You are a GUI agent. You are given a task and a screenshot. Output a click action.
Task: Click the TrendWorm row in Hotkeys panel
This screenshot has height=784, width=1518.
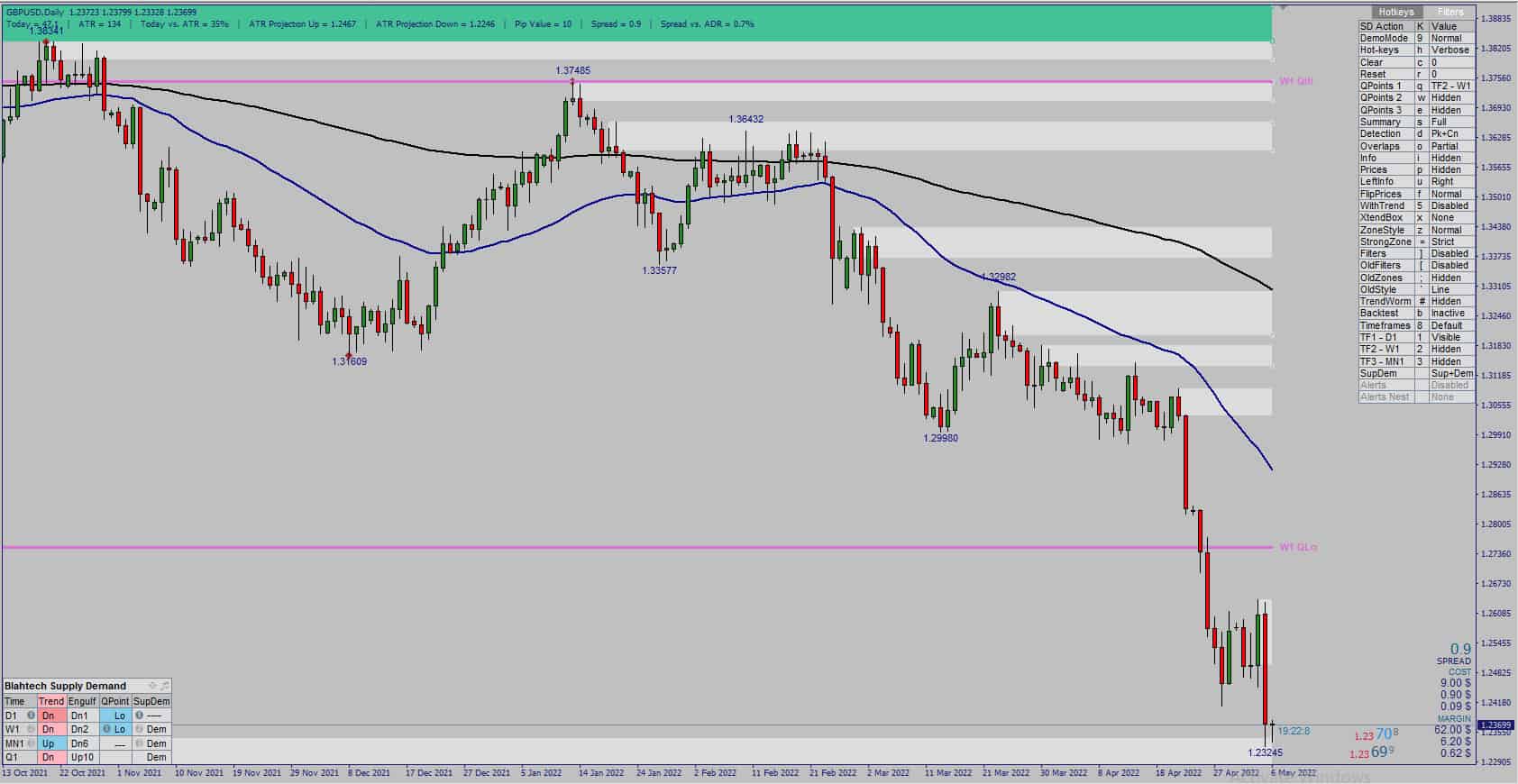[1416, 301]
